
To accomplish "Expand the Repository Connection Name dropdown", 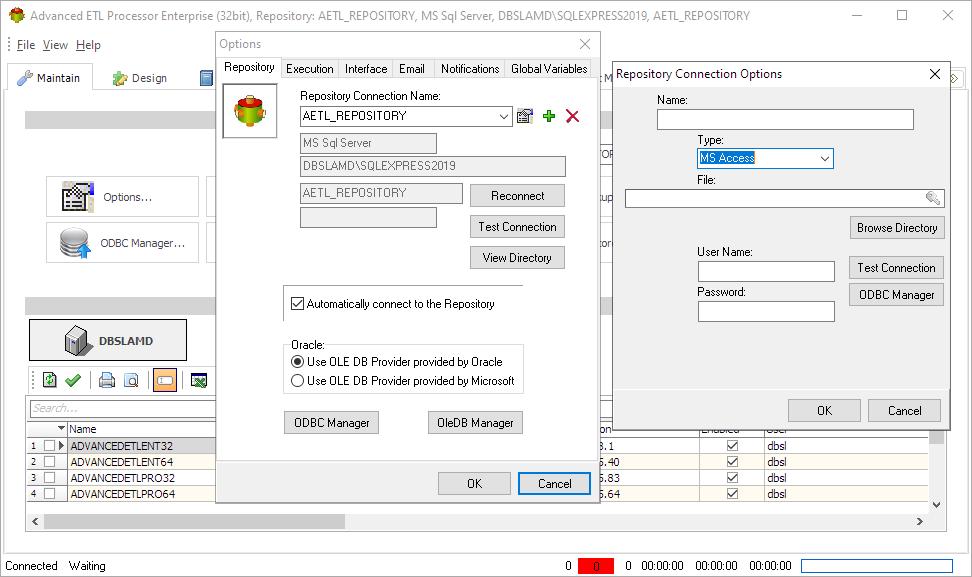I will tap(504, 116).
